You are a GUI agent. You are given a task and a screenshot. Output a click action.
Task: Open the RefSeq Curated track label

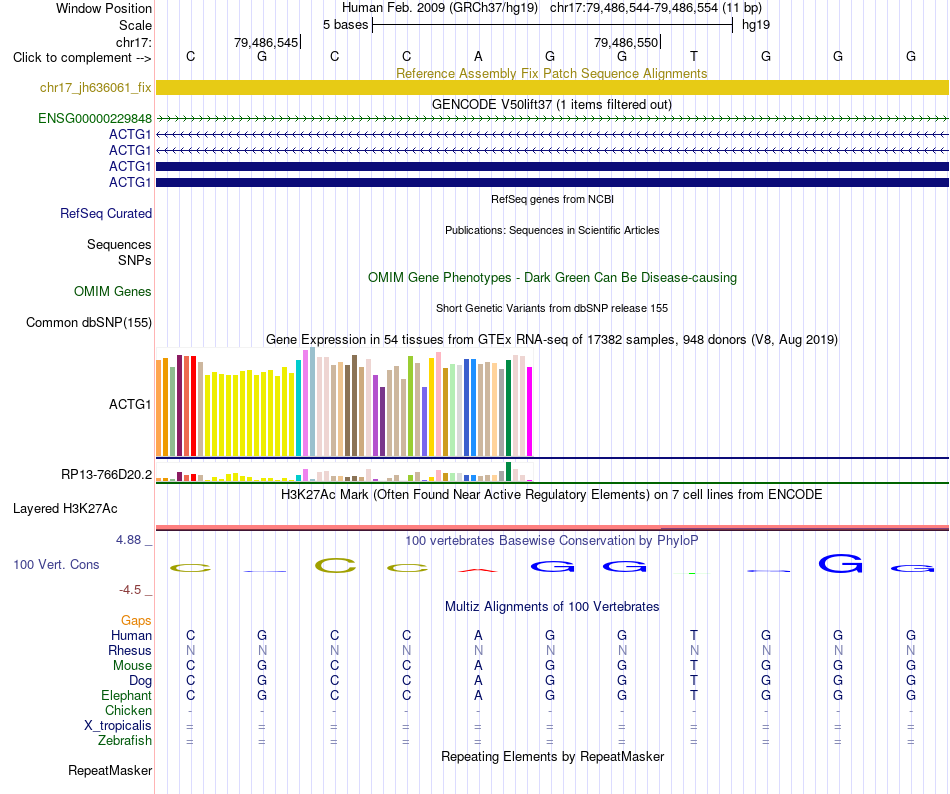click(106, 213)
